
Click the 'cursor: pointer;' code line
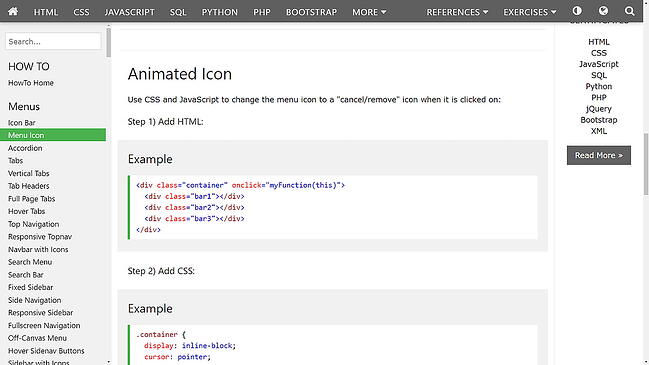pyautogui.click(x=178, y=357)
